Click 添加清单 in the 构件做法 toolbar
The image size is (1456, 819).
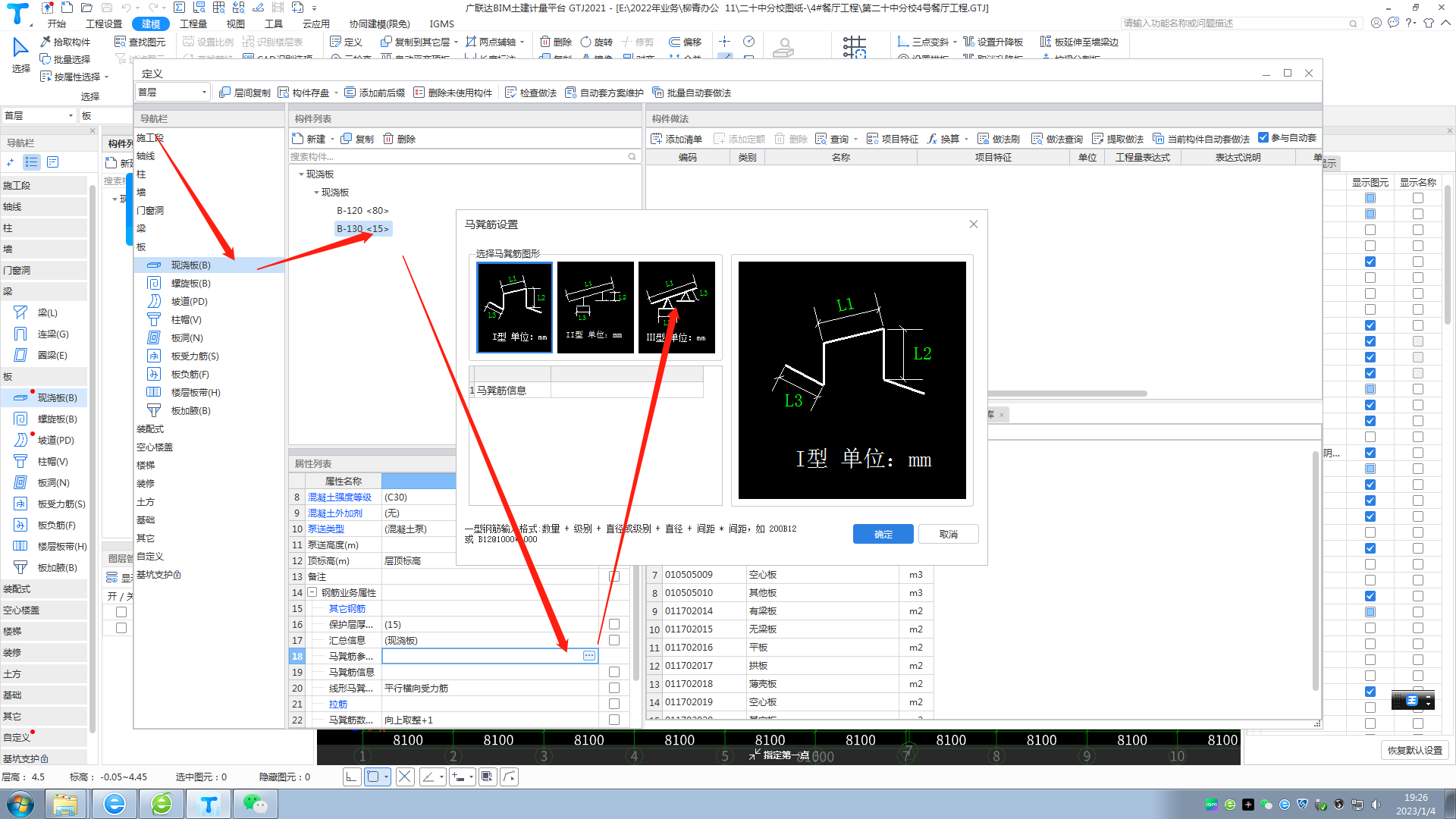[x=676, y=139]
